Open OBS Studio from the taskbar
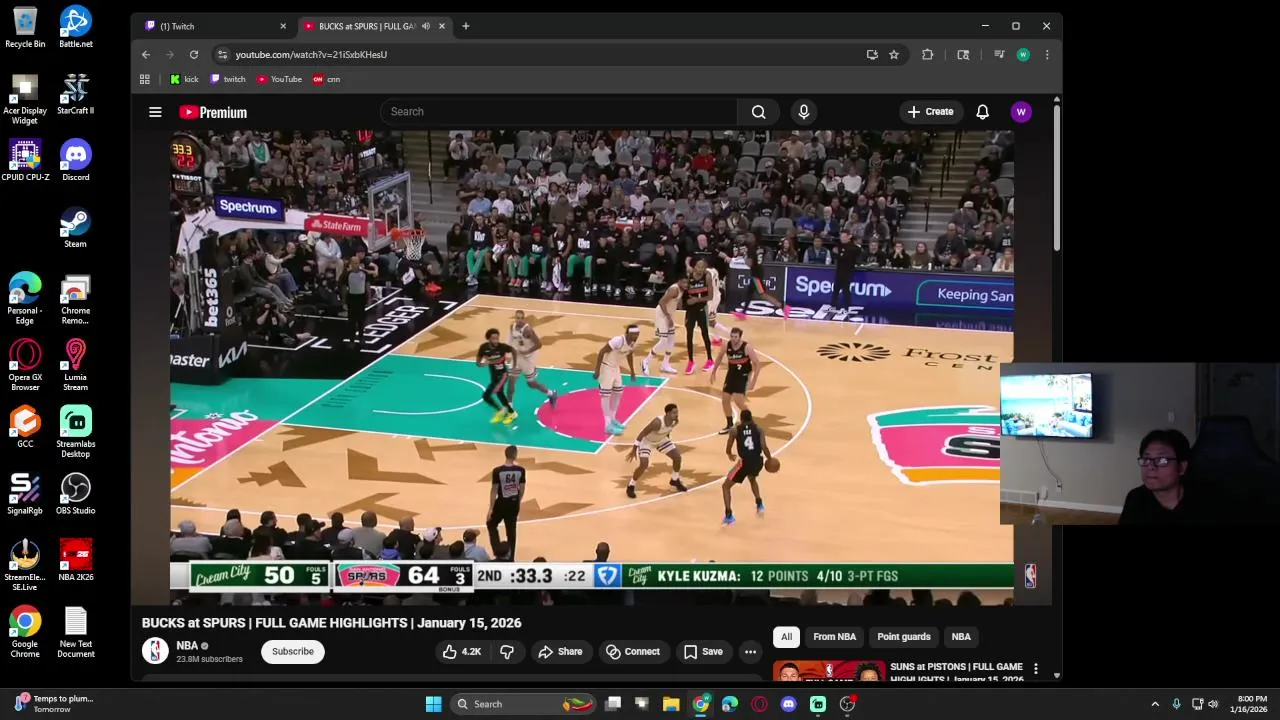The height and width of the screenshot is (720, 1280). tap(847, 704)
